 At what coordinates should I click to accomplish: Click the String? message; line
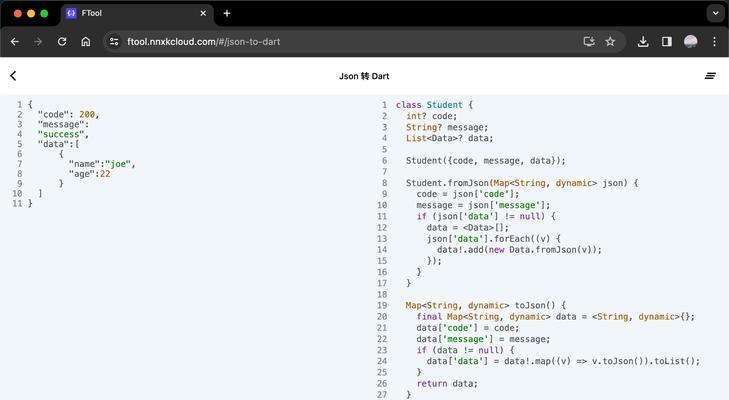[x=447, y=127]
